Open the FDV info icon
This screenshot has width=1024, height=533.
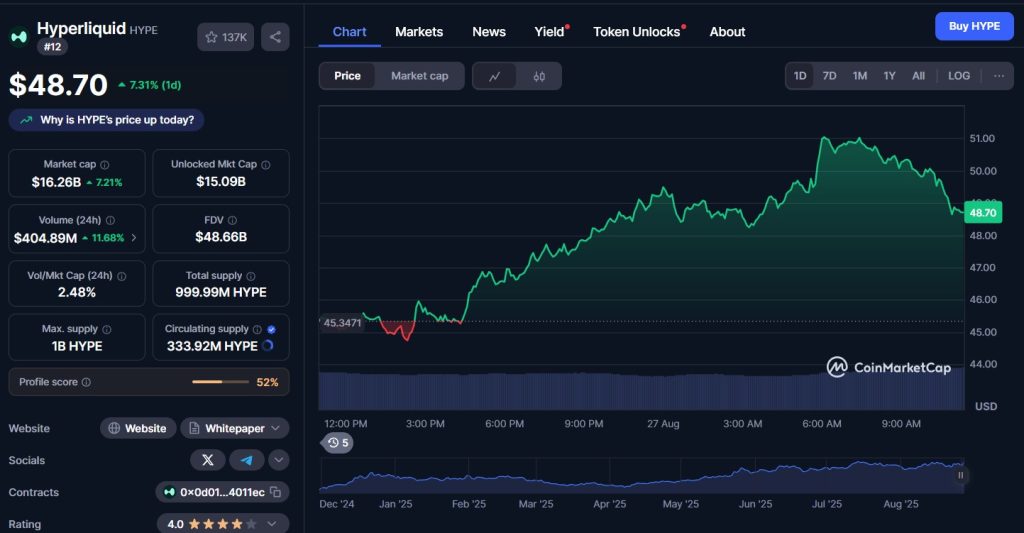click(x=232, y=220)
